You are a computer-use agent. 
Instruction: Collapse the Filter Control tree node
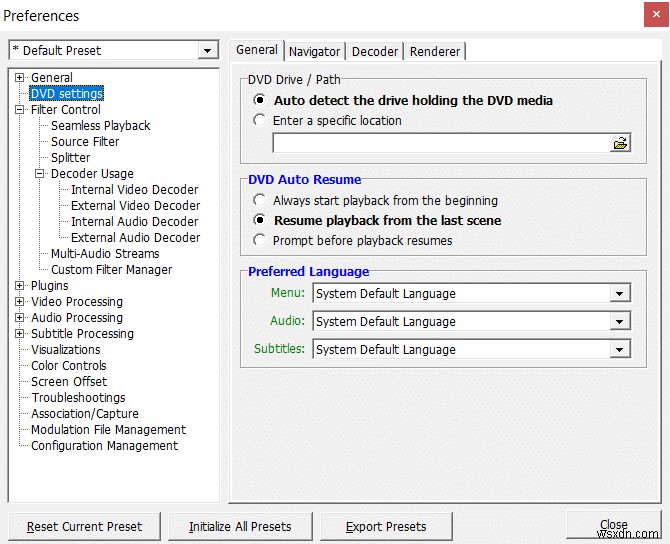point(20,110)
